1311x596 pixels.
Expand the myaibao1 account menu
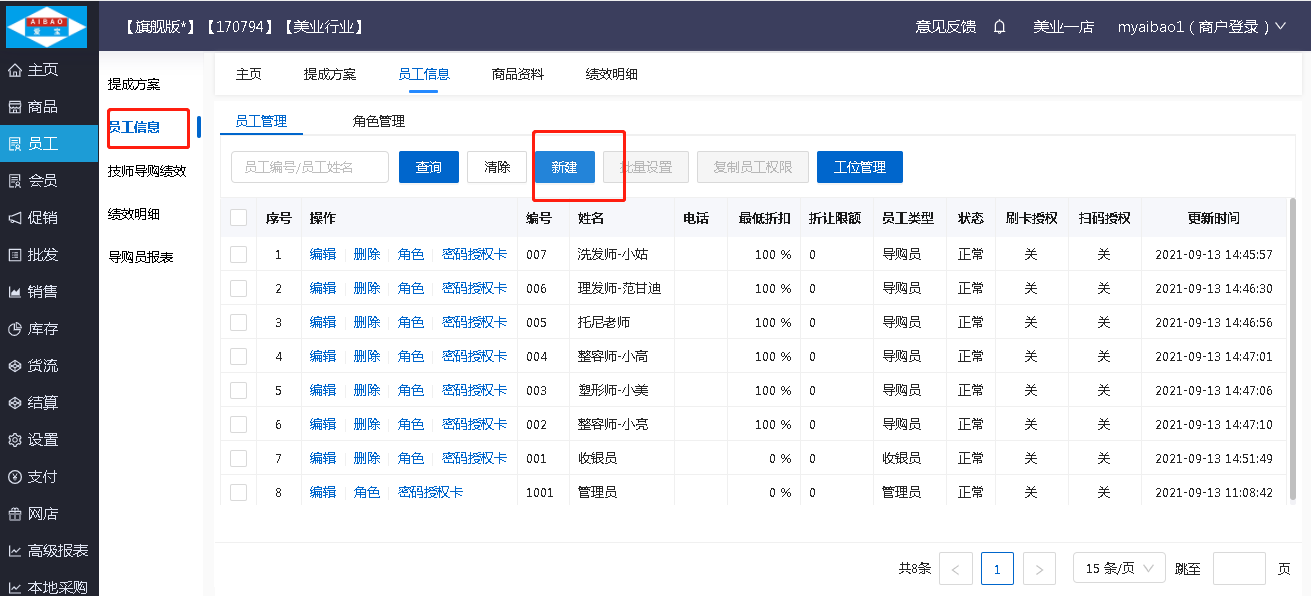click(1201, 27)
